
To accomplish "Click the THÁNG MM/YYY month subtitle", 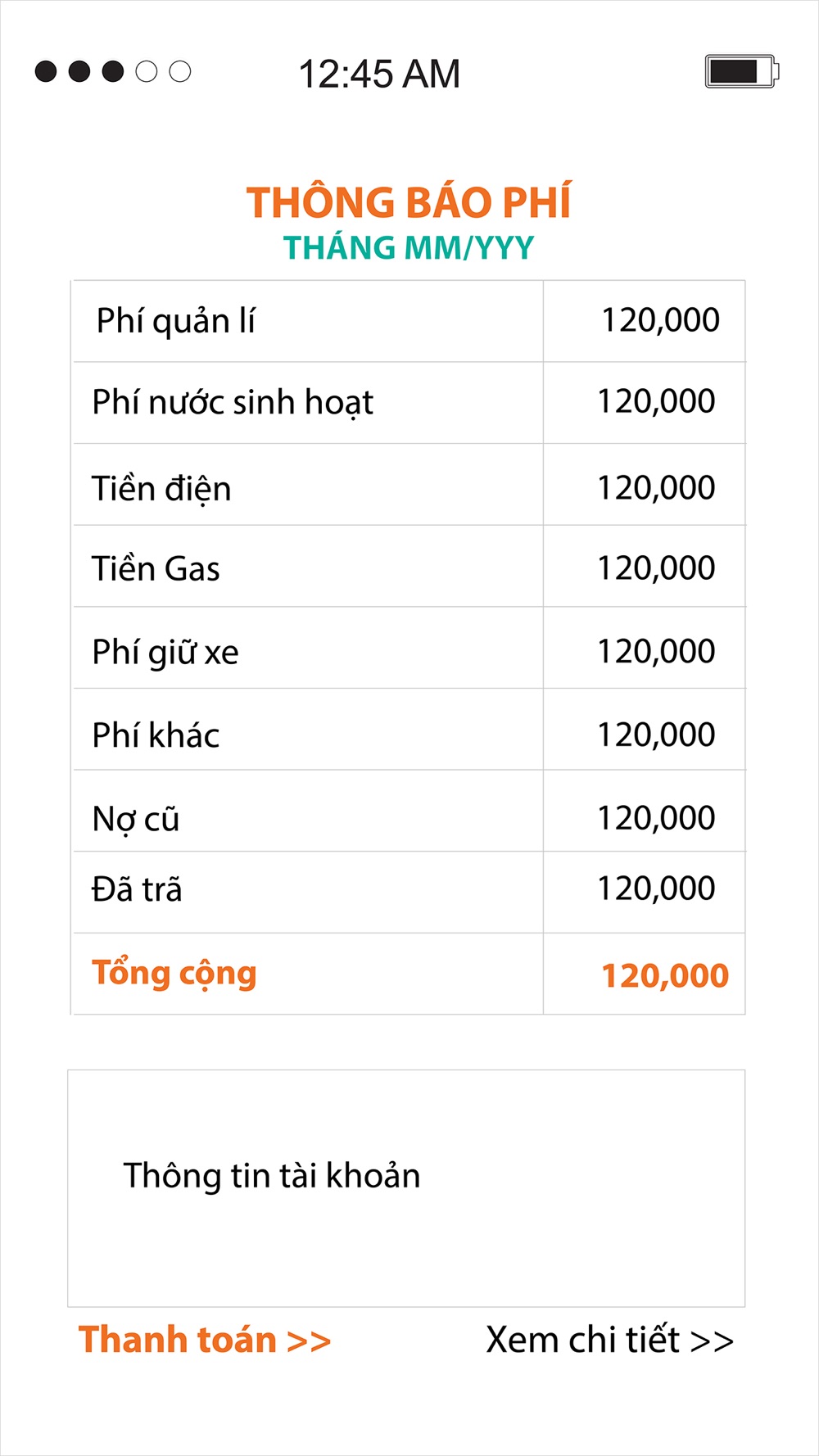I will 409,247.
